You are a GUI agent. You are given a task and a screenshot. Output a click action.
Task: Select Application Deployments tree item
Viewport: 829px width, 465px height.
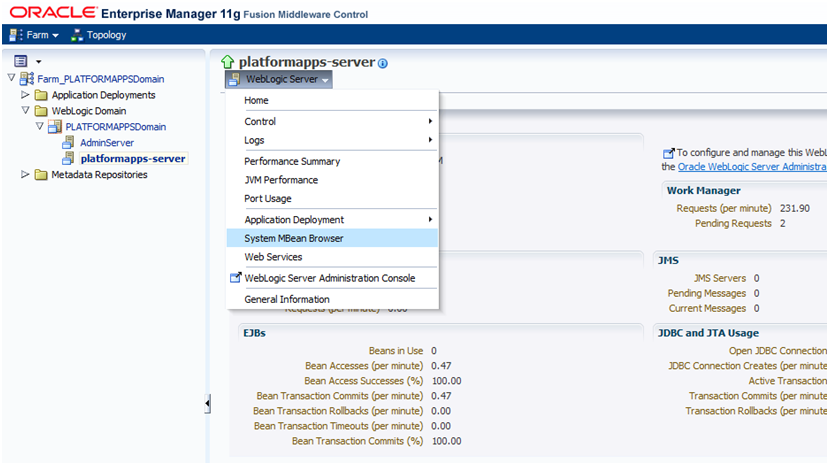103,95
